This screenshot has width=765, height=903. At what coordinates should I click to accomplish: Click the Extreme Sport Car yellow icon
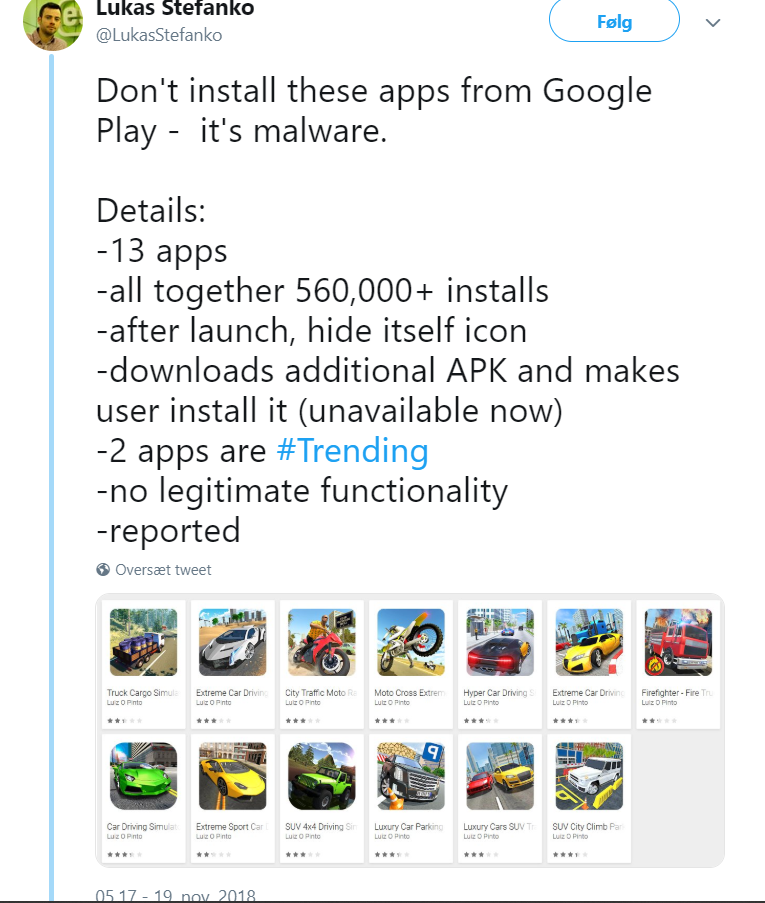tap(232, 776)
